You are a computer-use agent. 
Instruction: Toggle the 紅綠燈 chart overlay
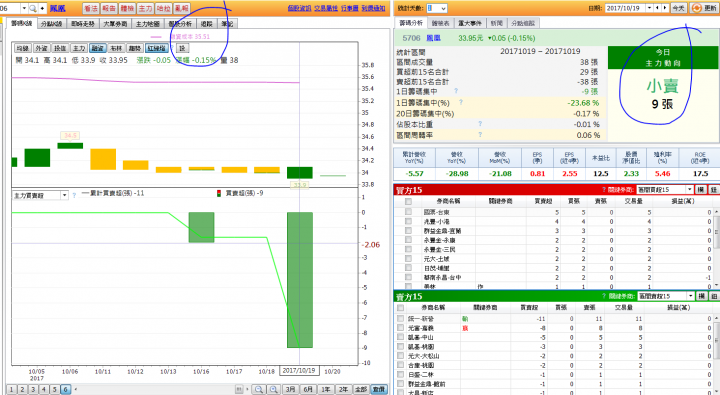(x=157, y=48)
